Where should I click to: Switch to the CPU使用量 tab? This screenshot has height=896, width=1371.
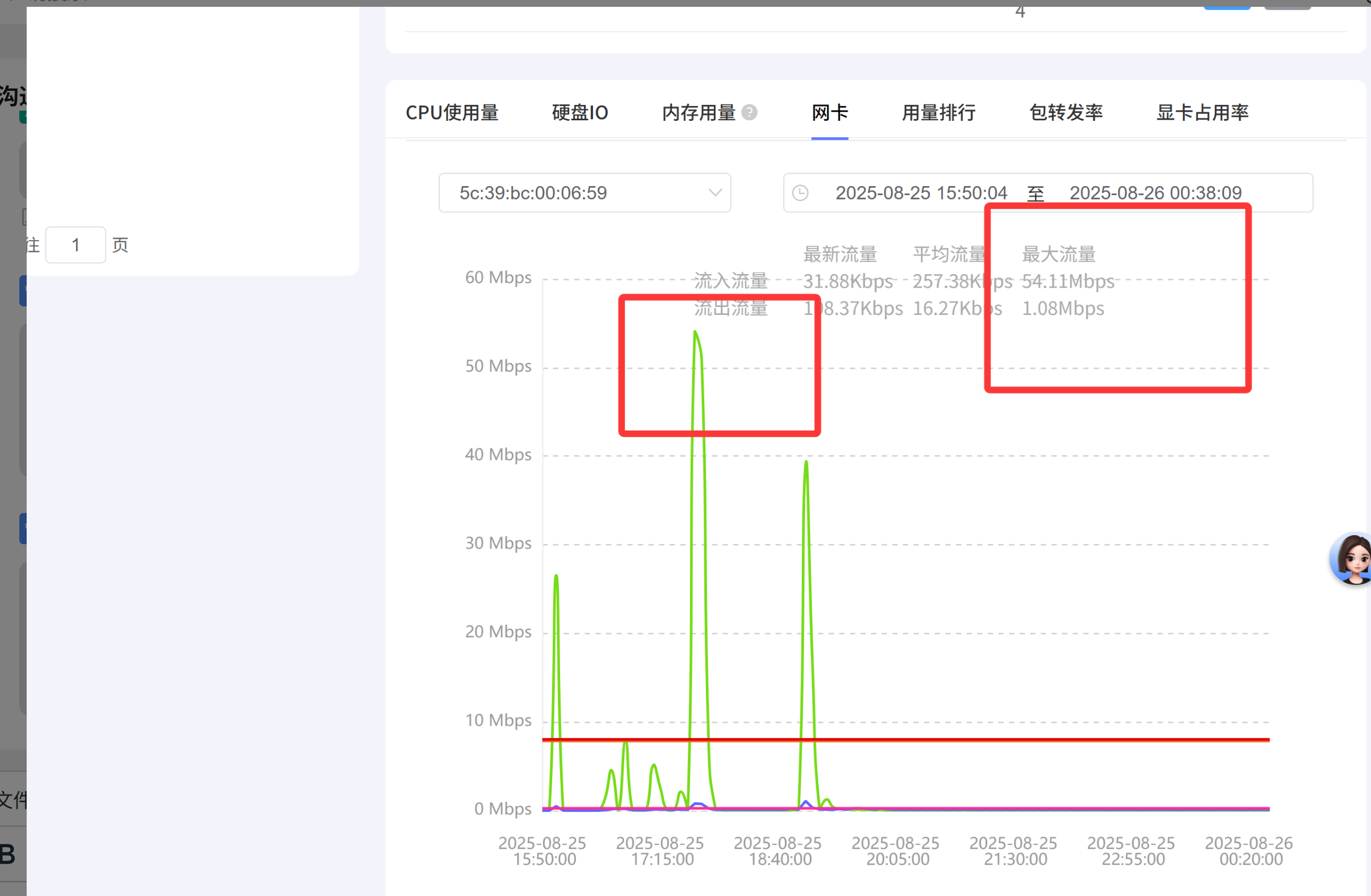(x=452, y=112)
